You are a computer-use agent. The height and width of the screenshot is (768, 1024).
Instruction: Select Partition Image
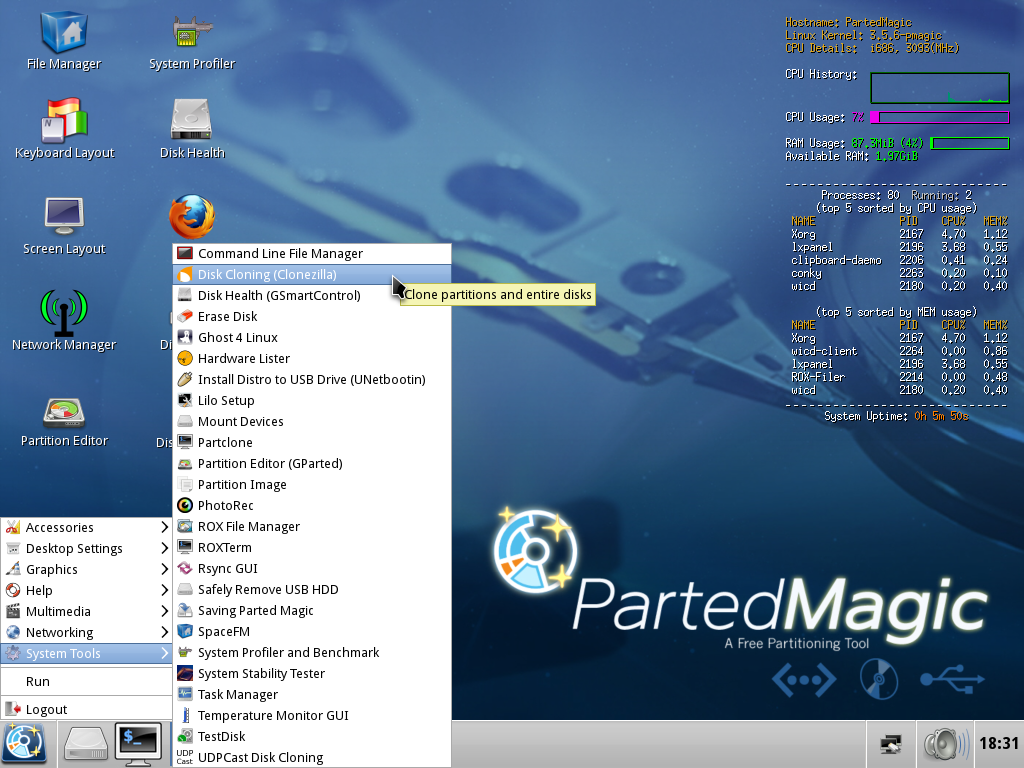[x=312, y=485]
